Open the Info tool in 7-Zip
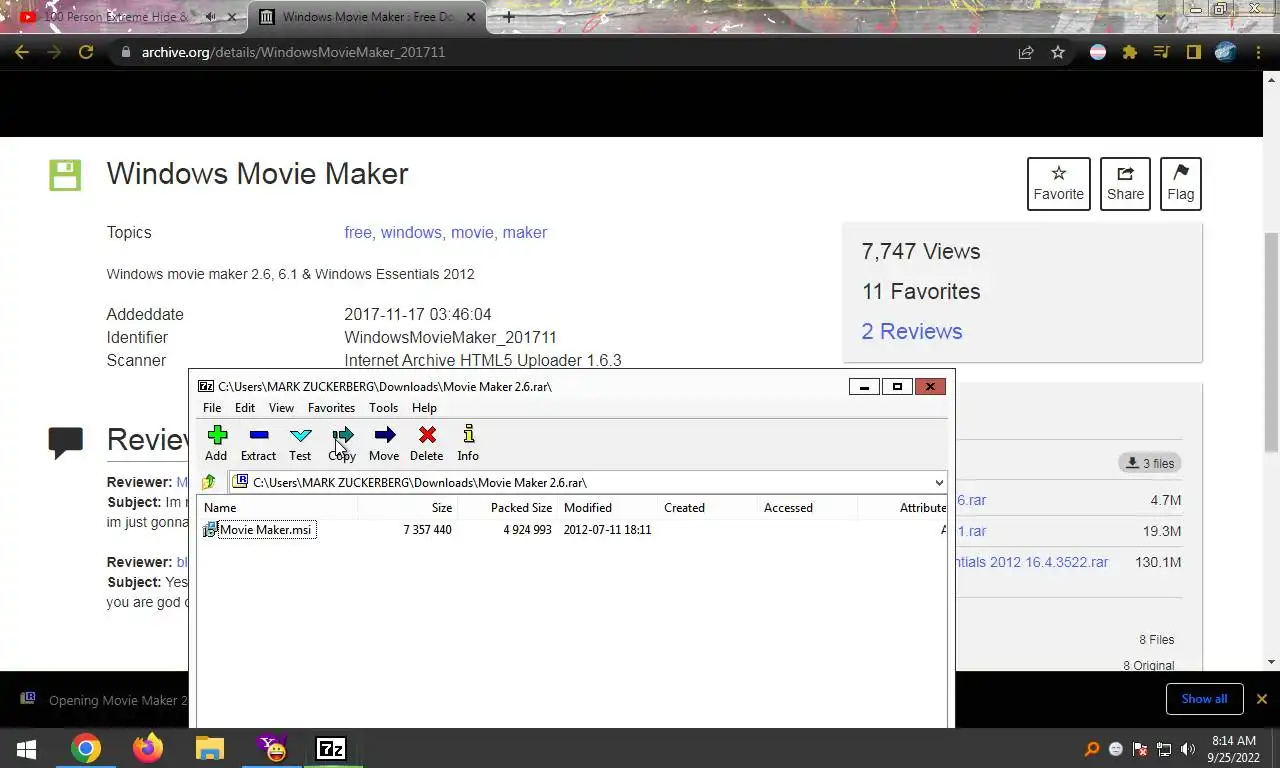Viewport: 1280px width, 768px height. [x=468, y=443]
